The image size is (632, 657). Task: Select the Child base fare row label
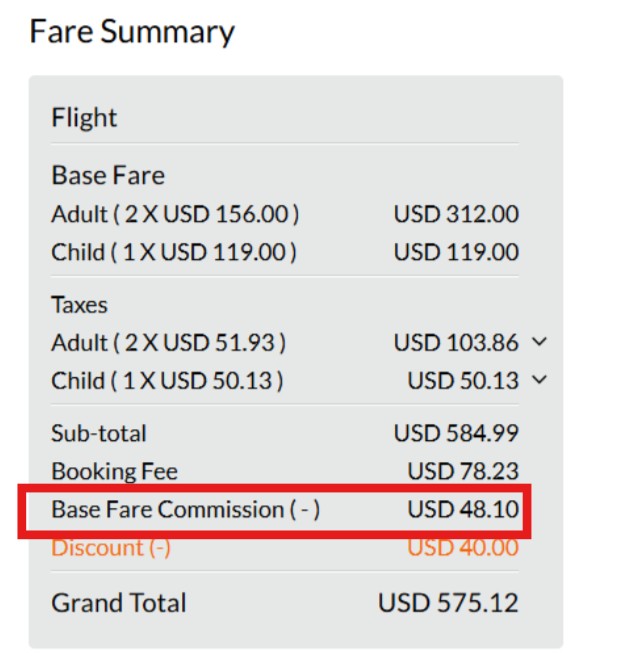pyautogui.click(x=174, y=252)
